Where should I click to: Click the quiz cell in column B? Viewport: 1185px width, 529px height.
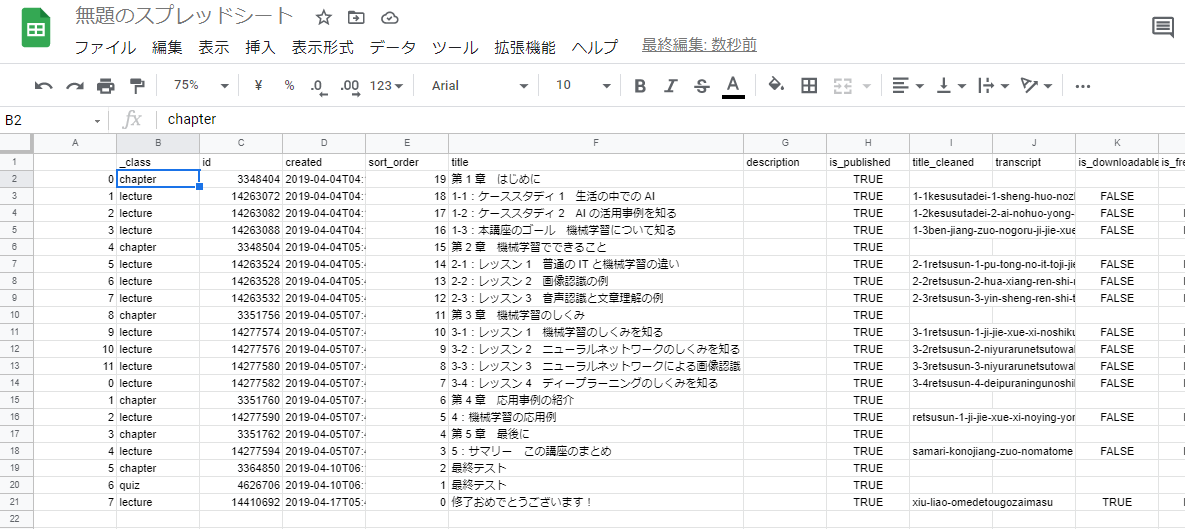coord(158,484)
